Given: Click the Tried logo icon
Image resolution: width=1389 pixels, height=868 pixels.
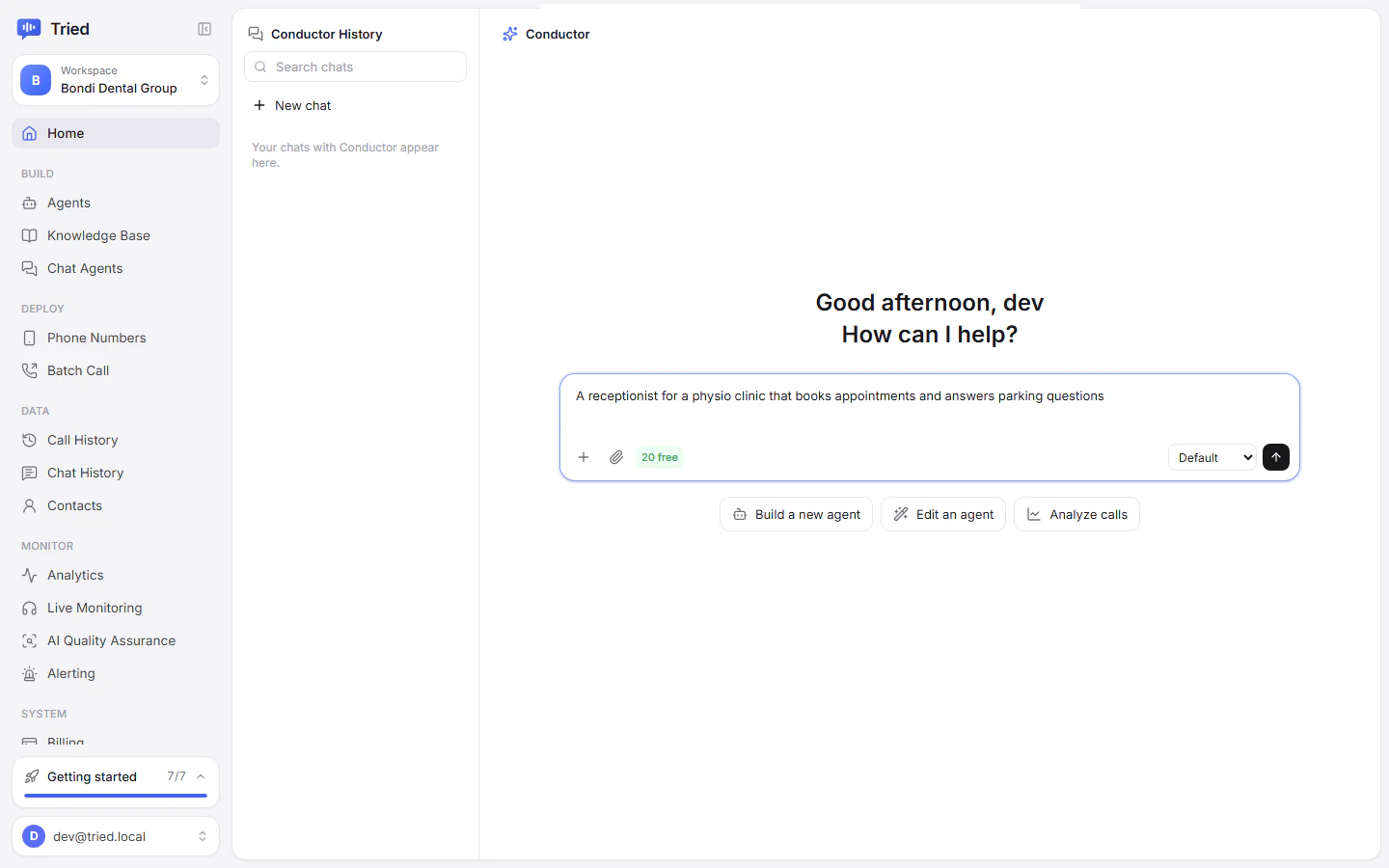Looking at the screenshot, I should 29,29.
